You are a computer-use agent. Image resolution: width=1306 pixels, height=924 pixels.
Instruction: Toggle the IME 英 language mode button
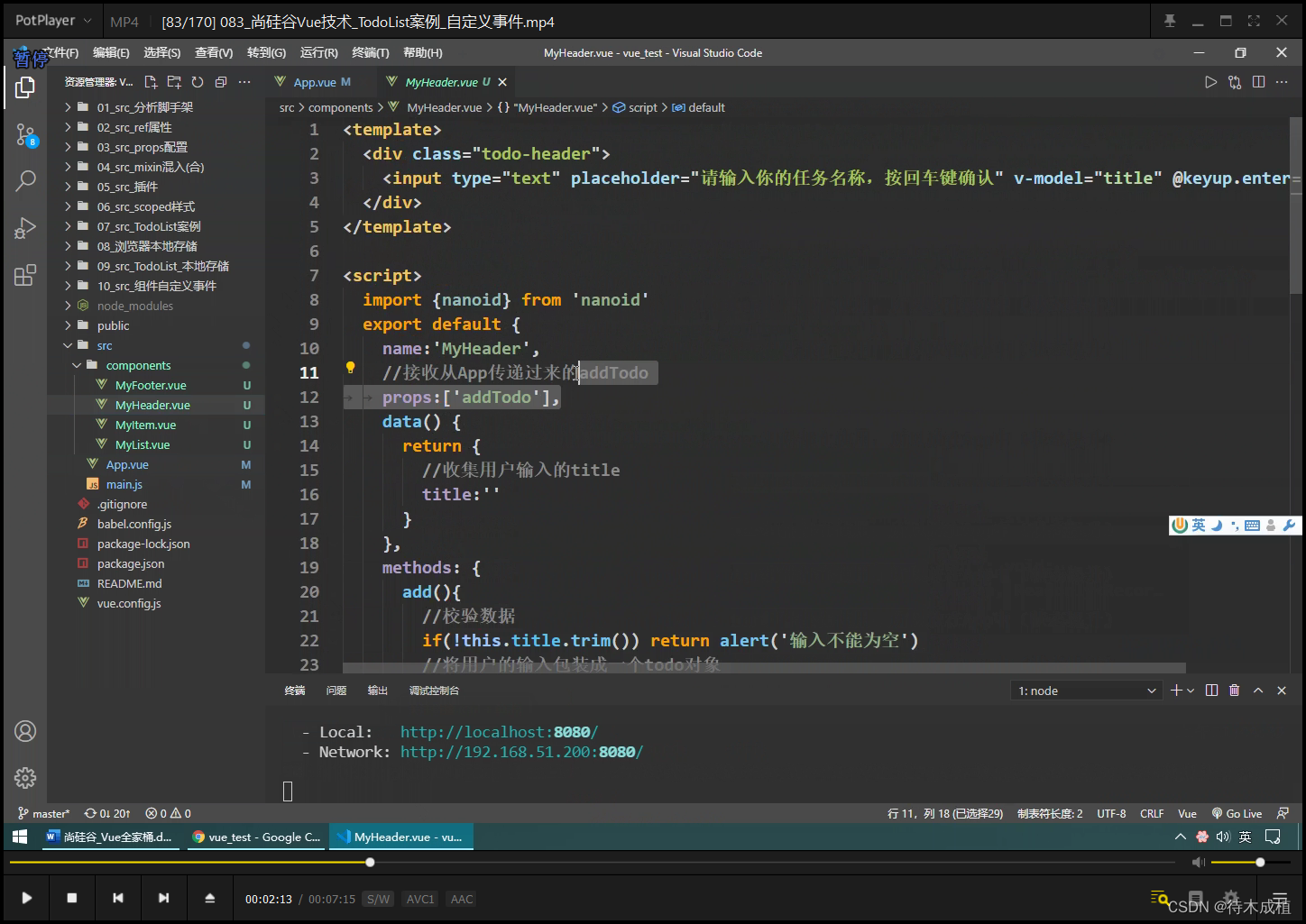[1199, 525]
